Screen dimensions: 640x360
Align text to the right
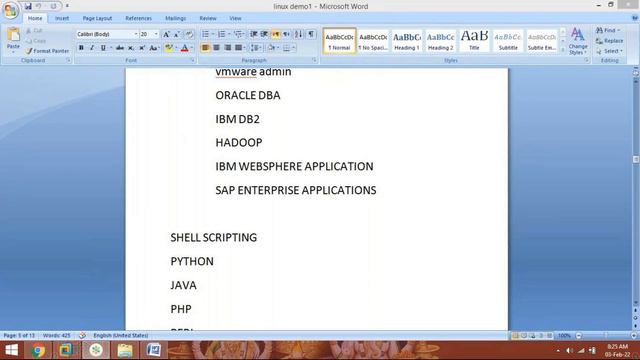tap(228, 48)
